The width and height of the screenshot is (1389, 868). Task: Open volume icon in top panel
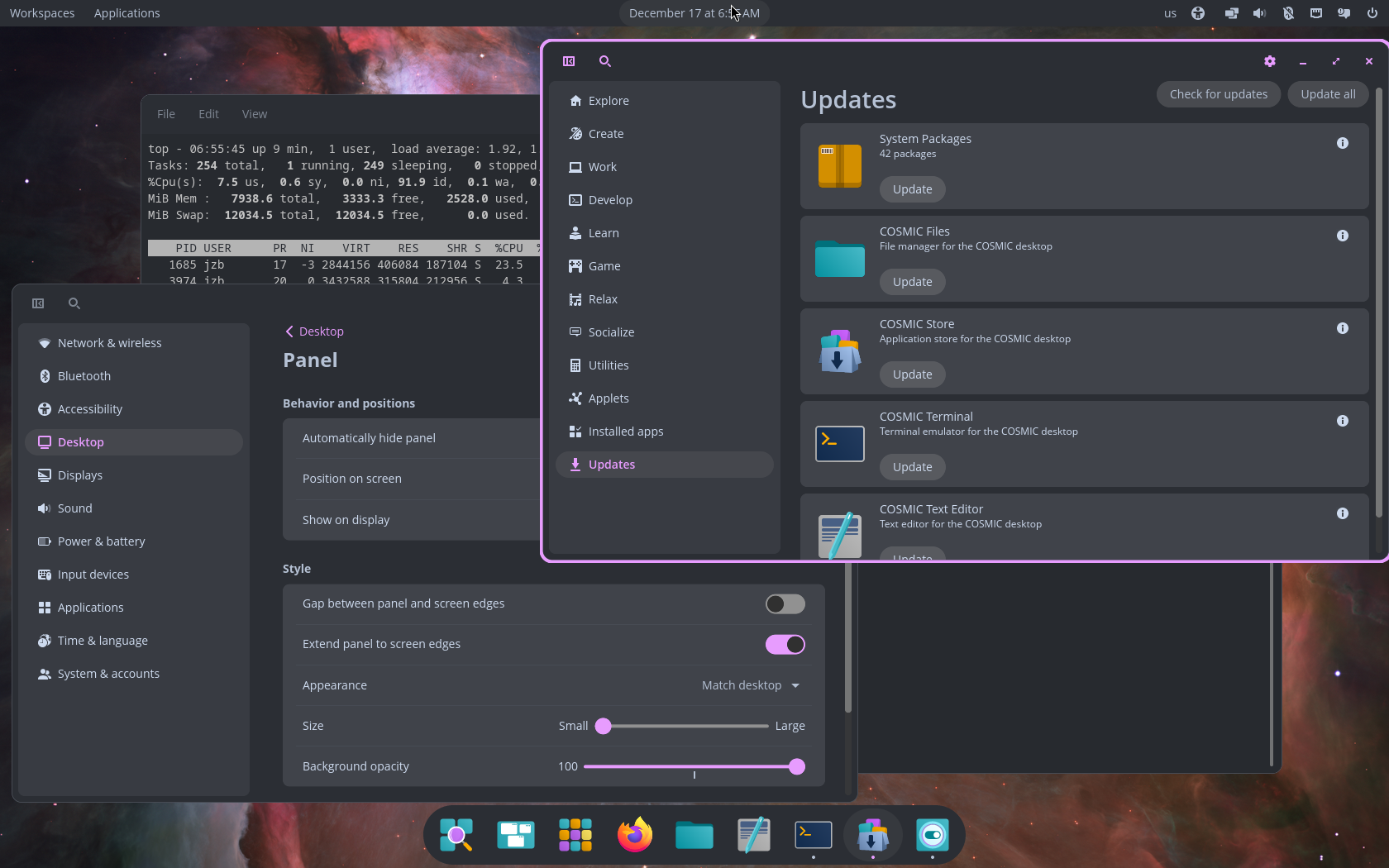tap(1259, 13)
